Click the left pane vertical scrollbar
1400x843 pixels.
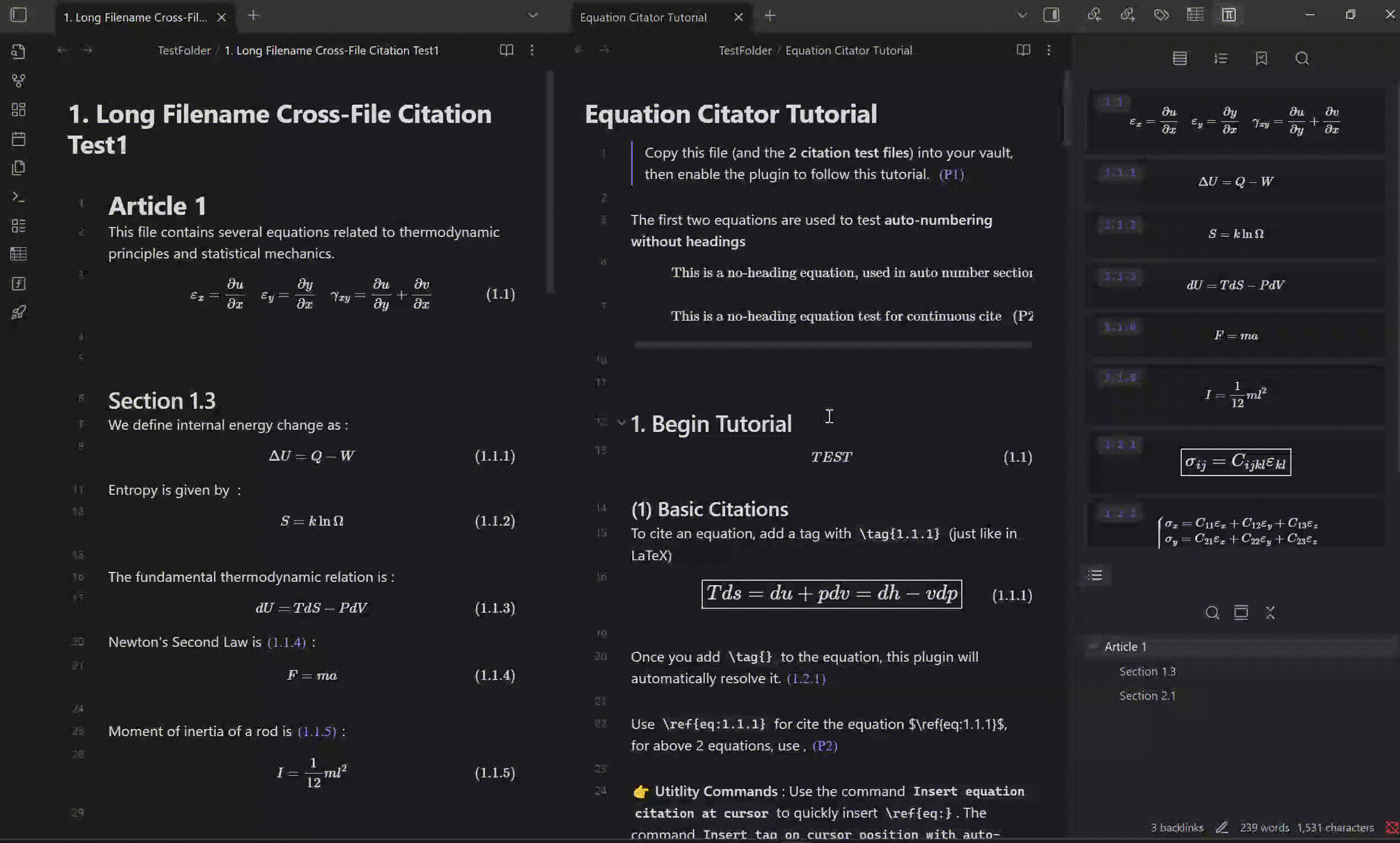pos(550,182)
